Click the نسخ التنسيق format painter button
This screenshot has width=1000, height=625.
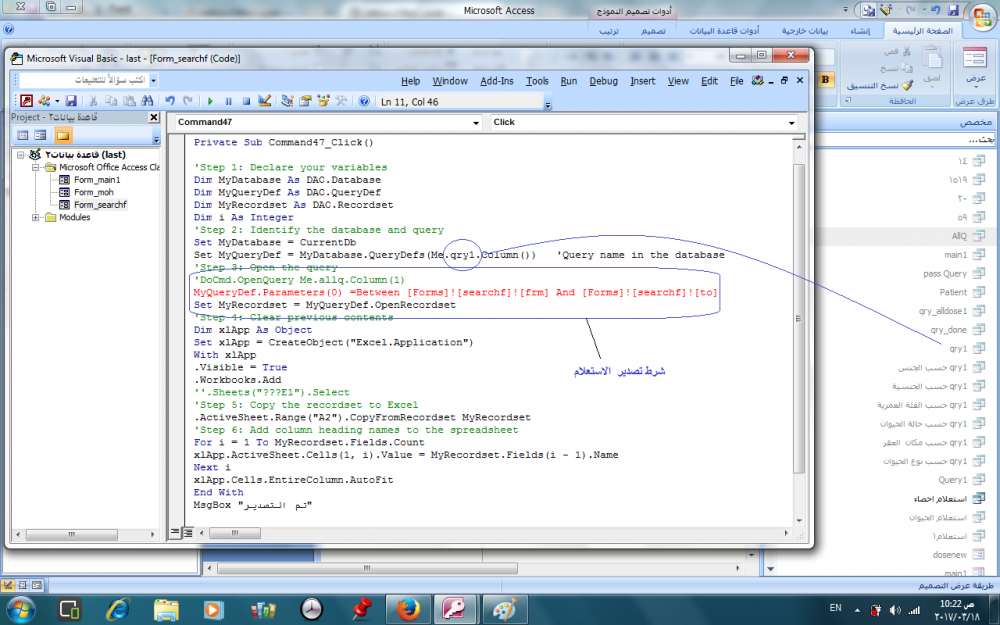[x=880, y=85]
